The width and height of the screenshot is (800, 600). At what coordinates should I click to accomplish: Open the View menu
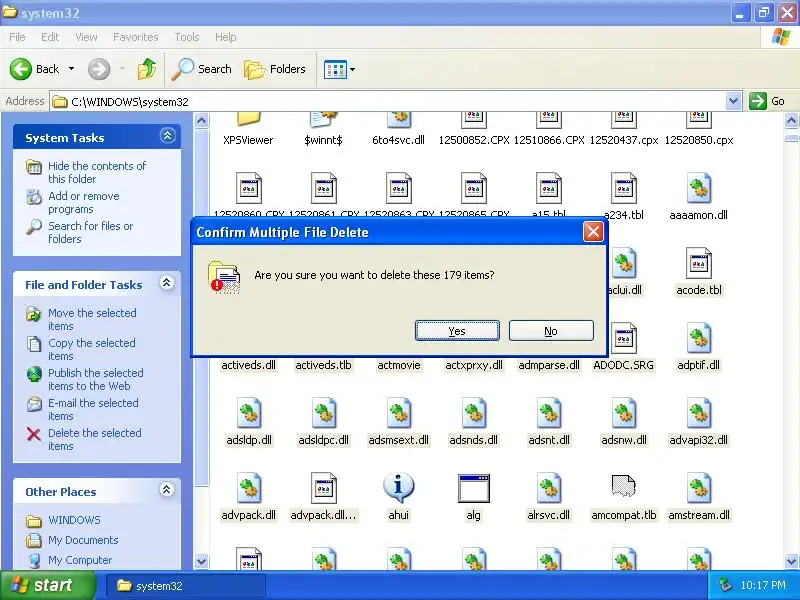(86, 37)
